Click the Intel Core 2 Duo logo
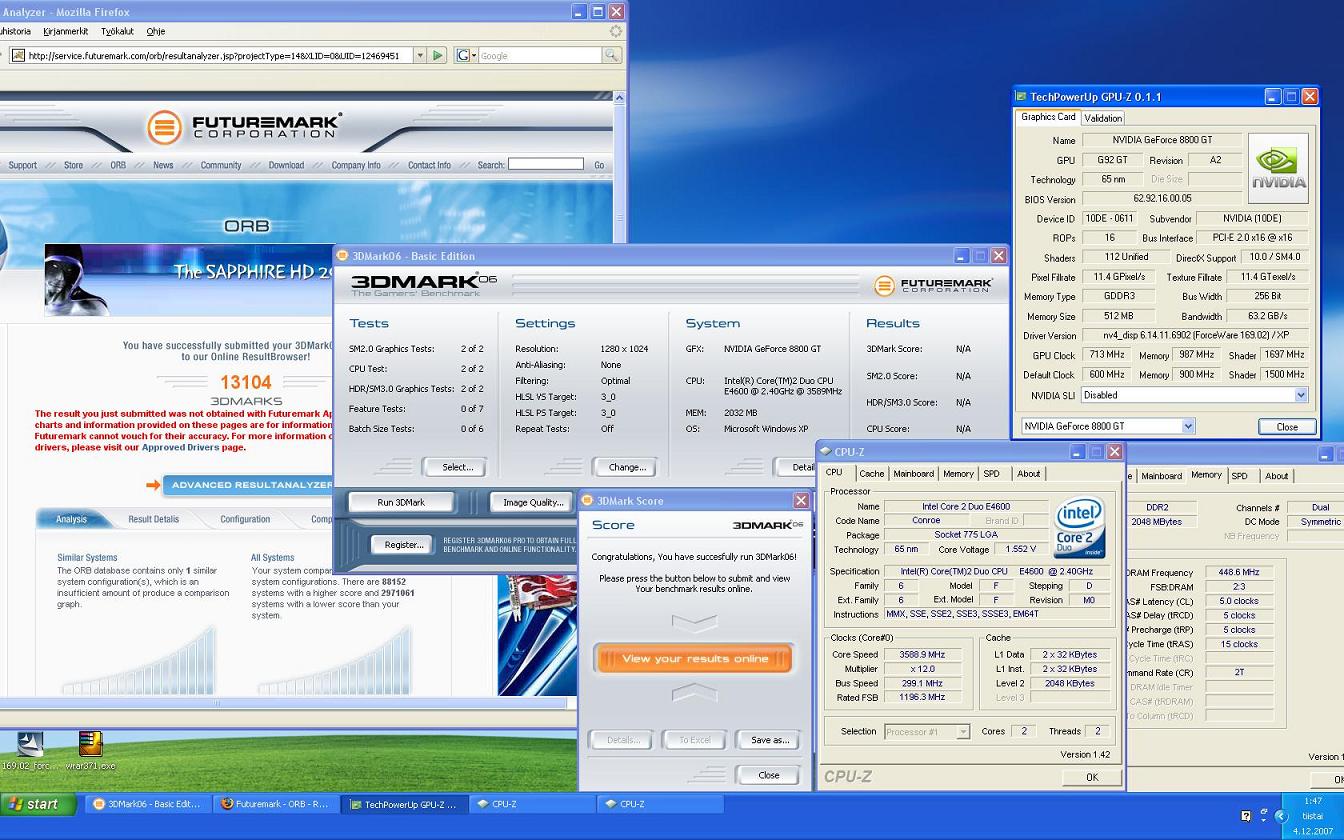The width and height of the screenshot is (1344, 840). point(1079,527)
